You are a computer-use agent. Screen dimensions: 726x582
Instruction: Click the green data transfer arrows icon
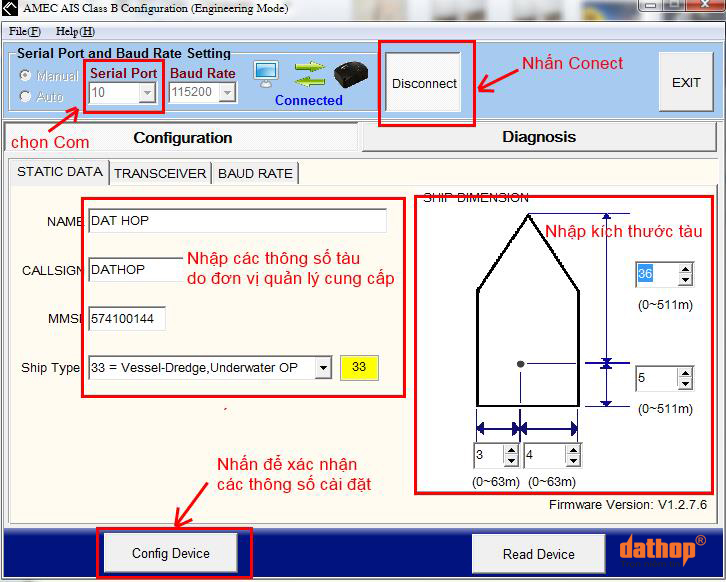(x=309, y=74)
